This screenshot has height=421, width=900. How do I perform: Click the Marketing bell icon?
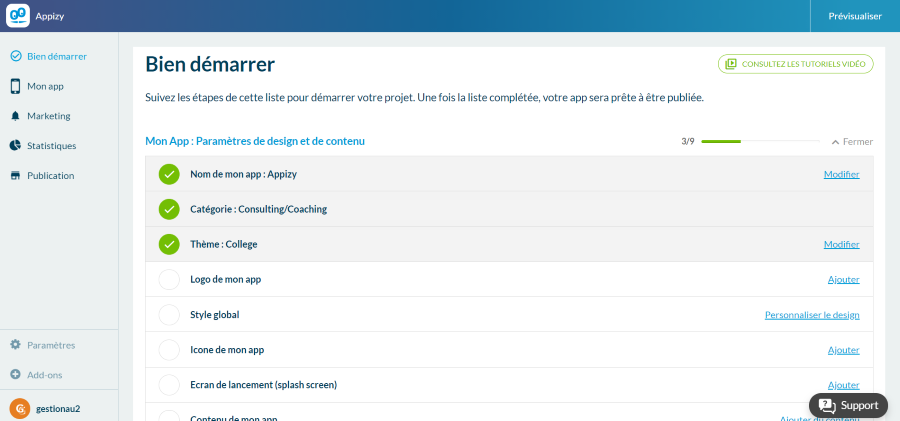pos(16,116)
